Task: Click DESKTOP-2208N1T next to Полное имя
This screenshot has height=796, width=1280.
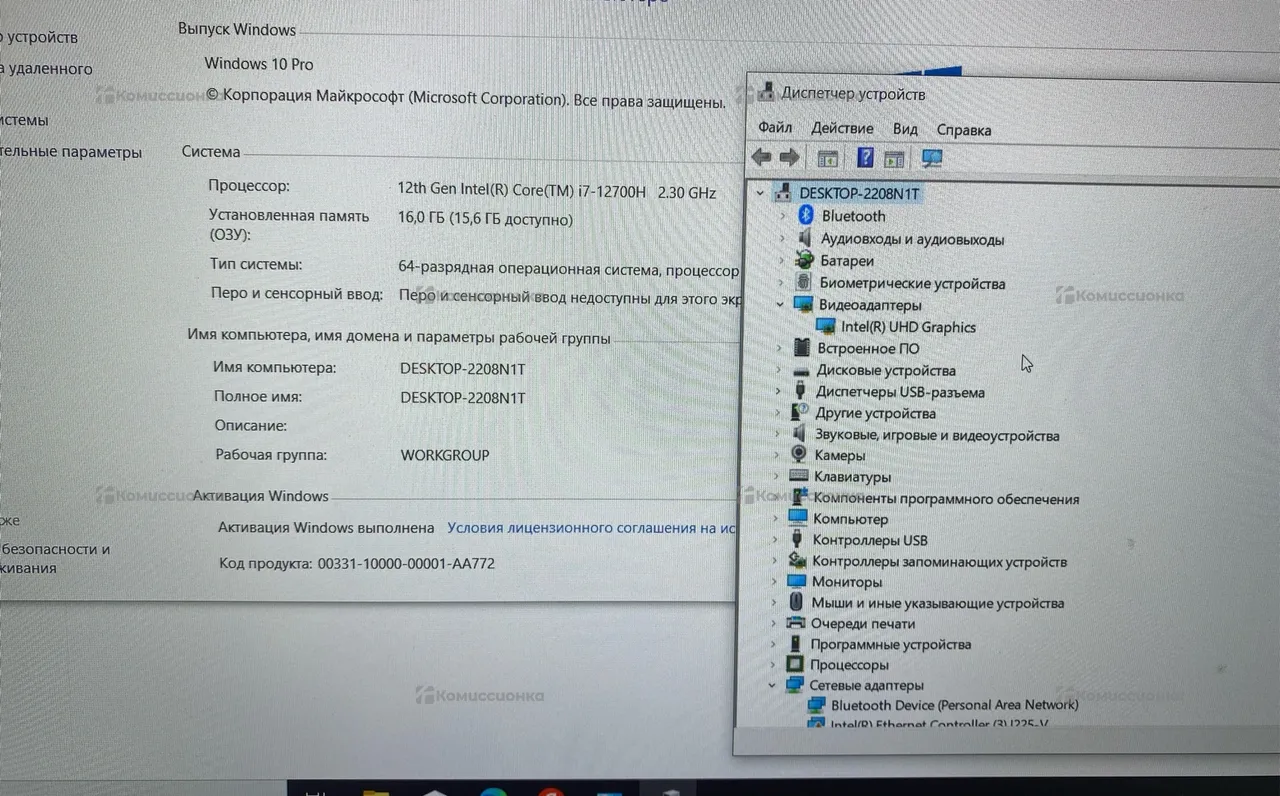Action: (x=463, y=398)
